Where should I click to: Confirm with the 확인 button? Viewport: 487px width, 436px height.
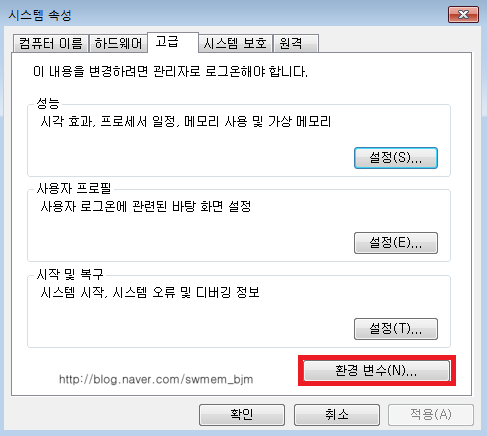[242, 415]
